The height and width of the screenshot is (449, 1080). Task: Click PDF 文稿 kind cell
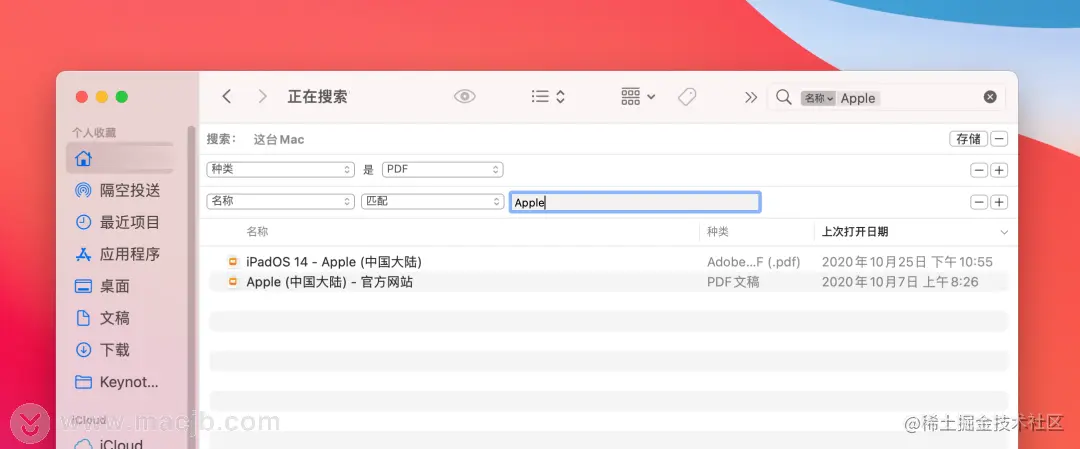[733, 282]
